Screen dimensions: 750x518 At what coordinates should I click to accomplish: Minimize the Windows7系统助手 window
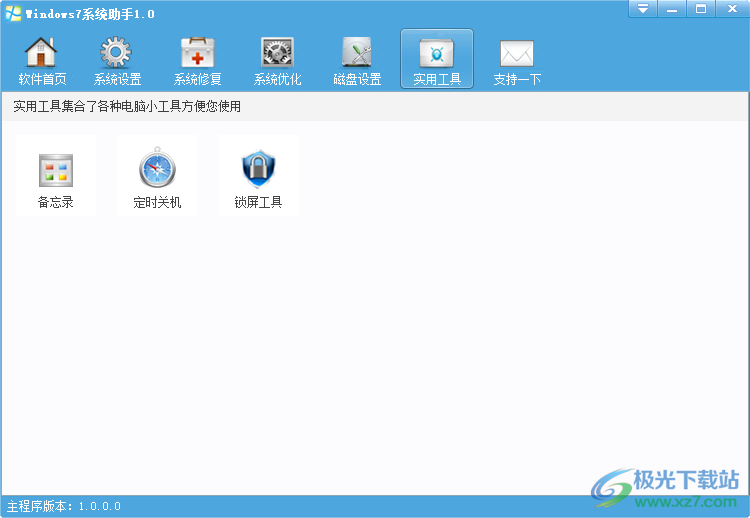[672, 9]
